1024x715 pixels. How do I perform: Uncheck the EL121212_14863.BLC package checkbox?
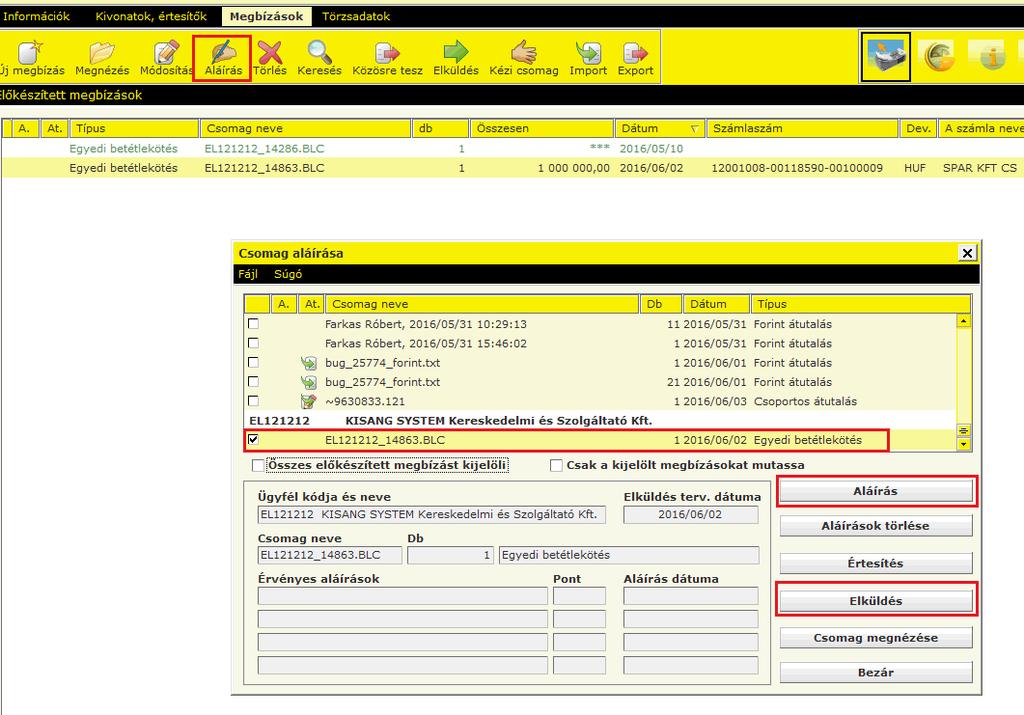[253, 439]
